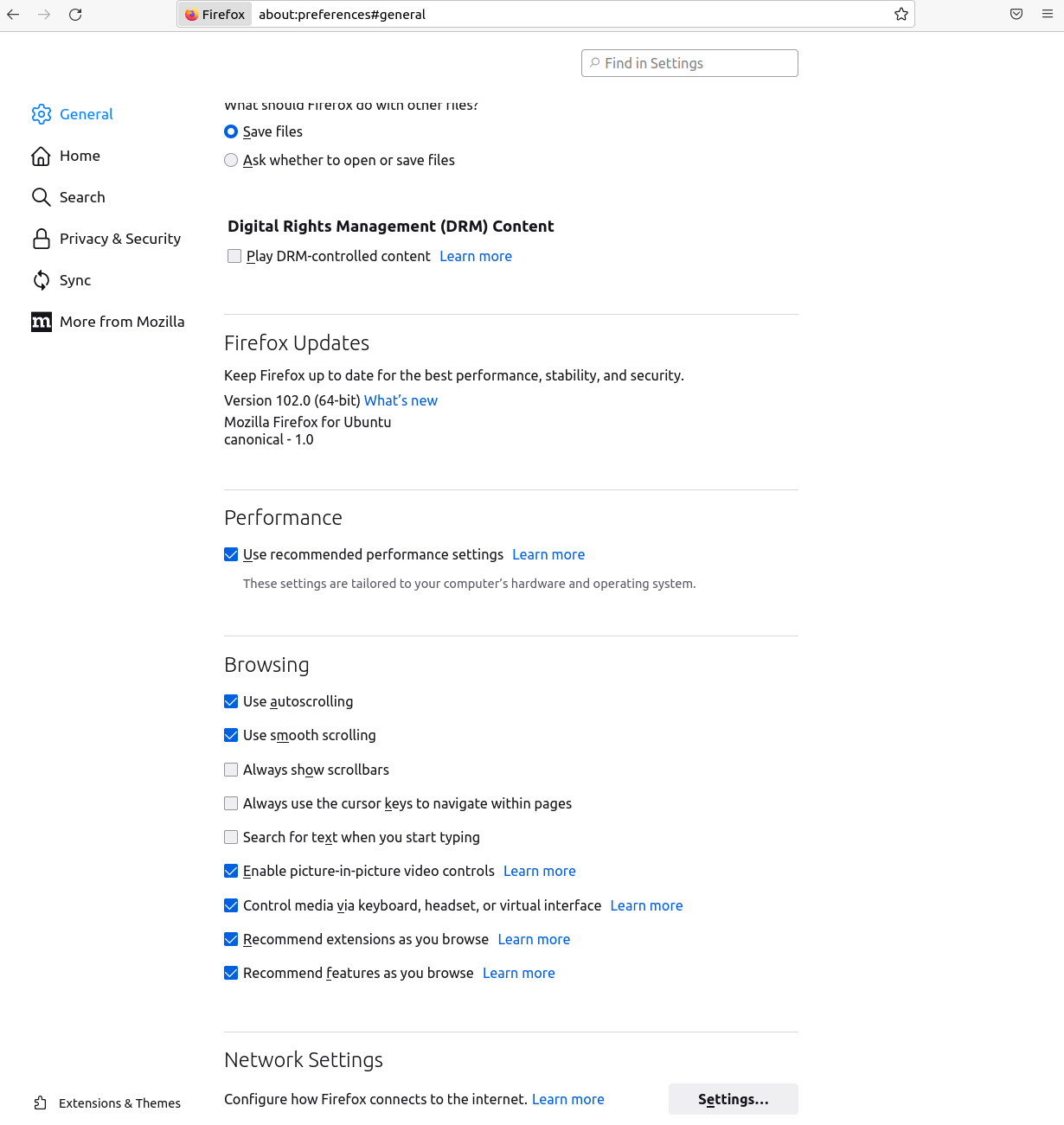The image size is (1064, 1125).
Task: Click the Mozilla logo icon
Action: point(42,322)
